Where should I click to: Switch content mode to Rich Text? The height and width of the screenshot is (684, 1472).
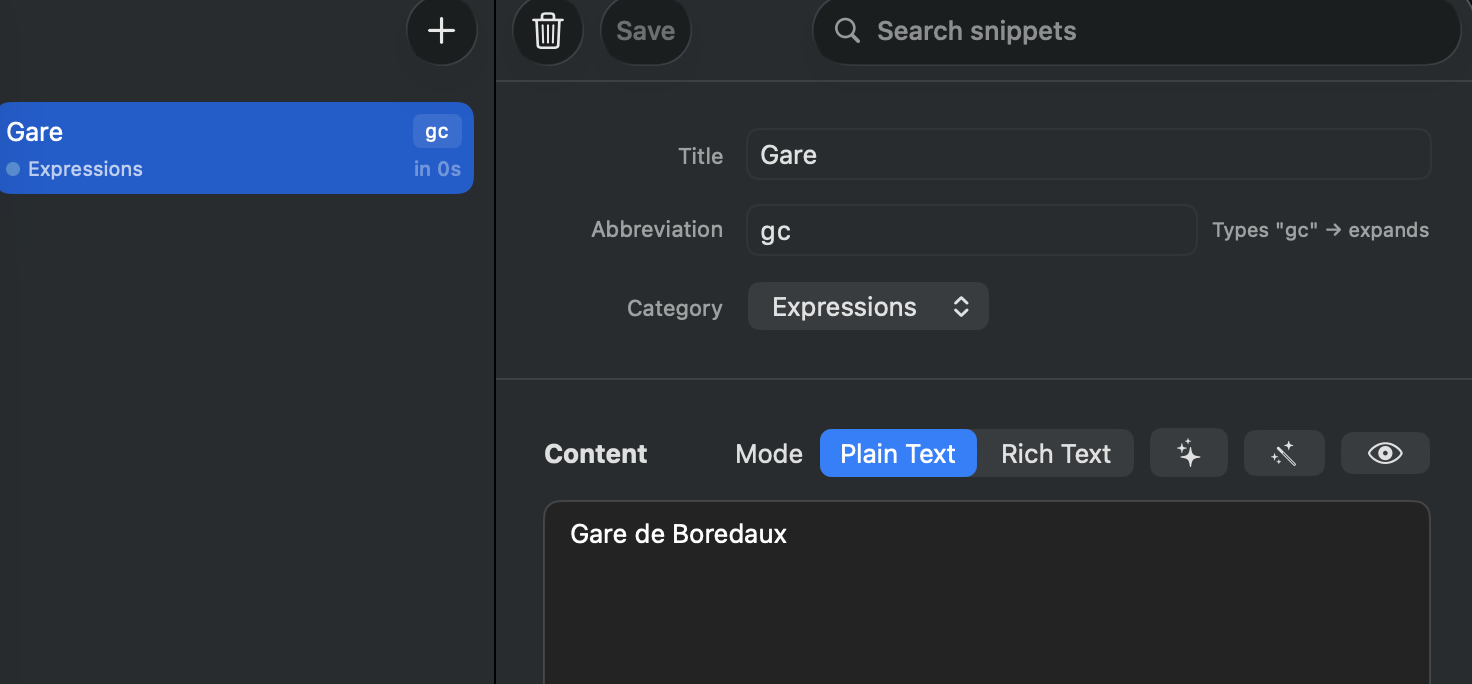coord(1056,454)
